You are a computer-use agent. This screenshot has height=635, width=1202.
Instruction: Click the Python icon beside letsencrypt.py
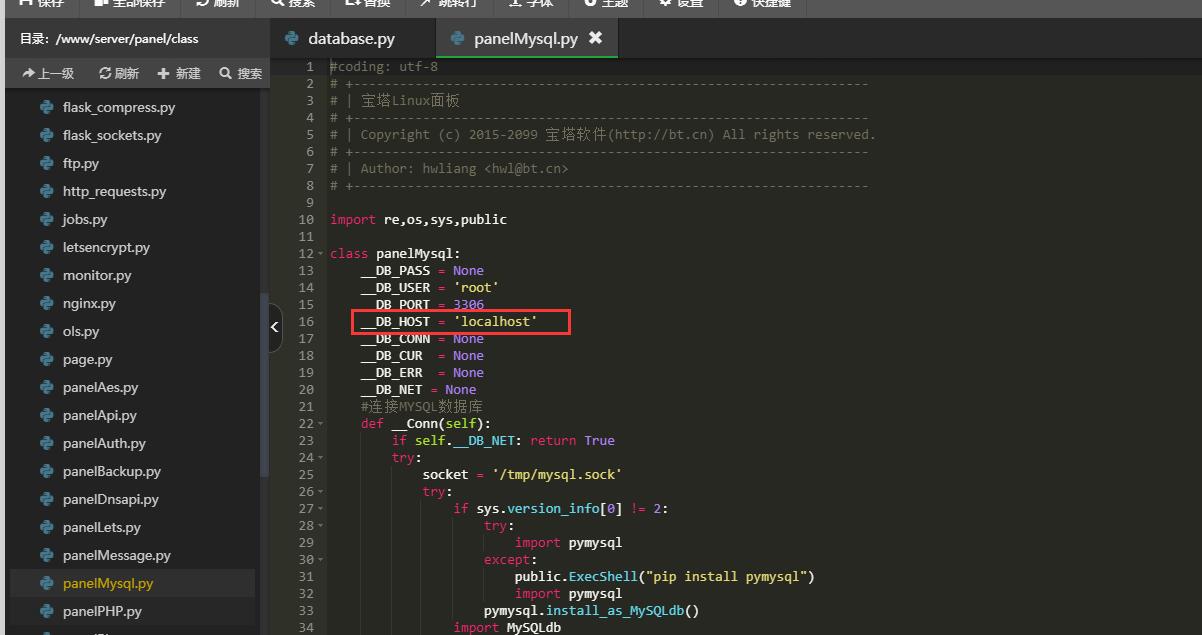point(46,247)
